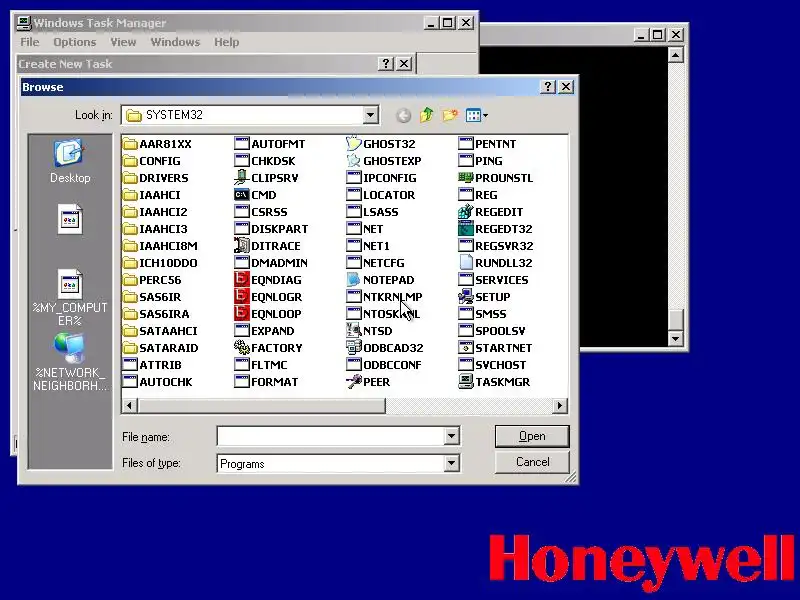This screenshot has width=800, height=600.
Task: Open the Windows menu in Task Manager
Action: 175,42
